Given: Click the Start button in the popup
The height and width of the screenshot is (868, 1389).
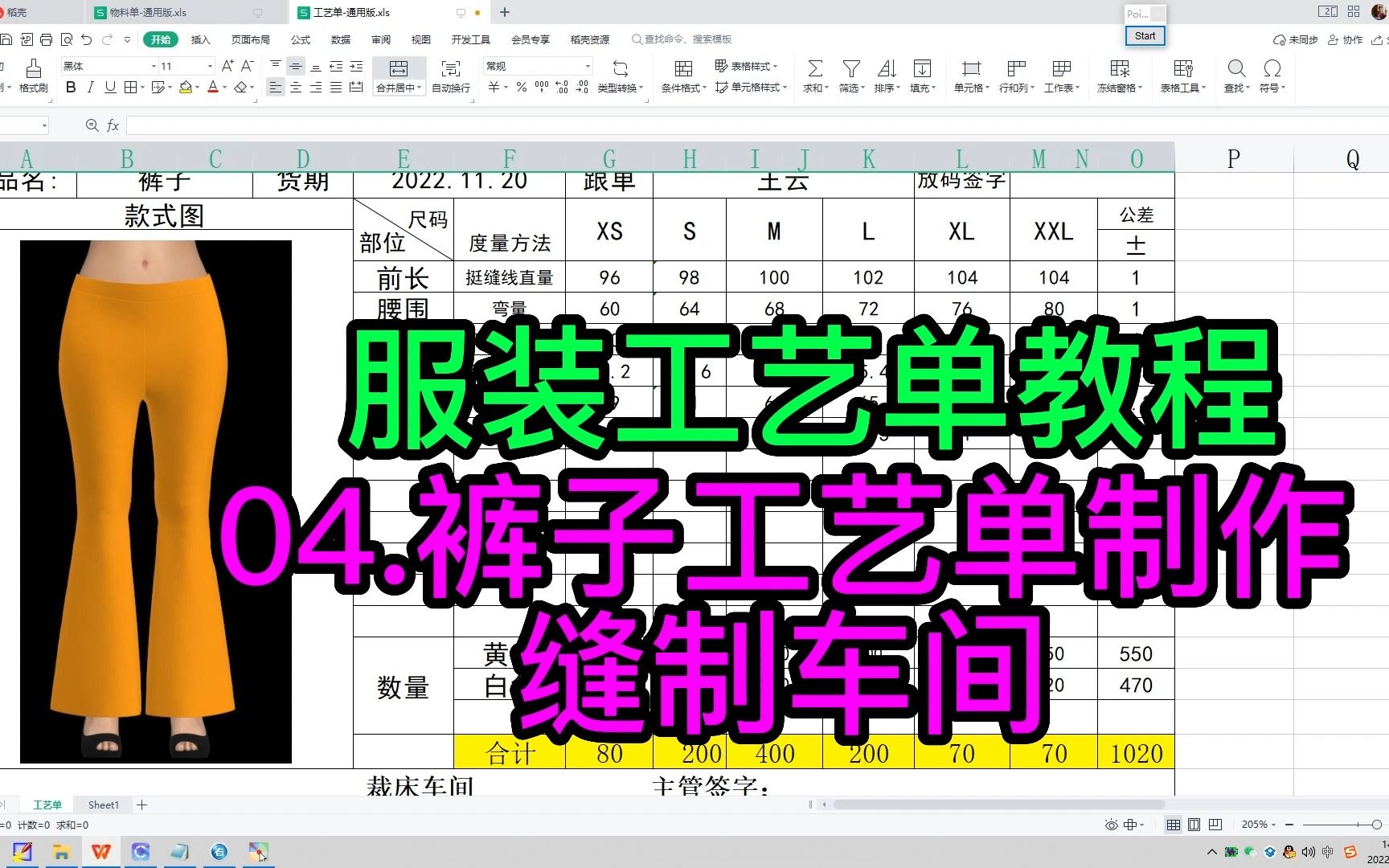Looking at the screenshot, I should pos(1145,36).
